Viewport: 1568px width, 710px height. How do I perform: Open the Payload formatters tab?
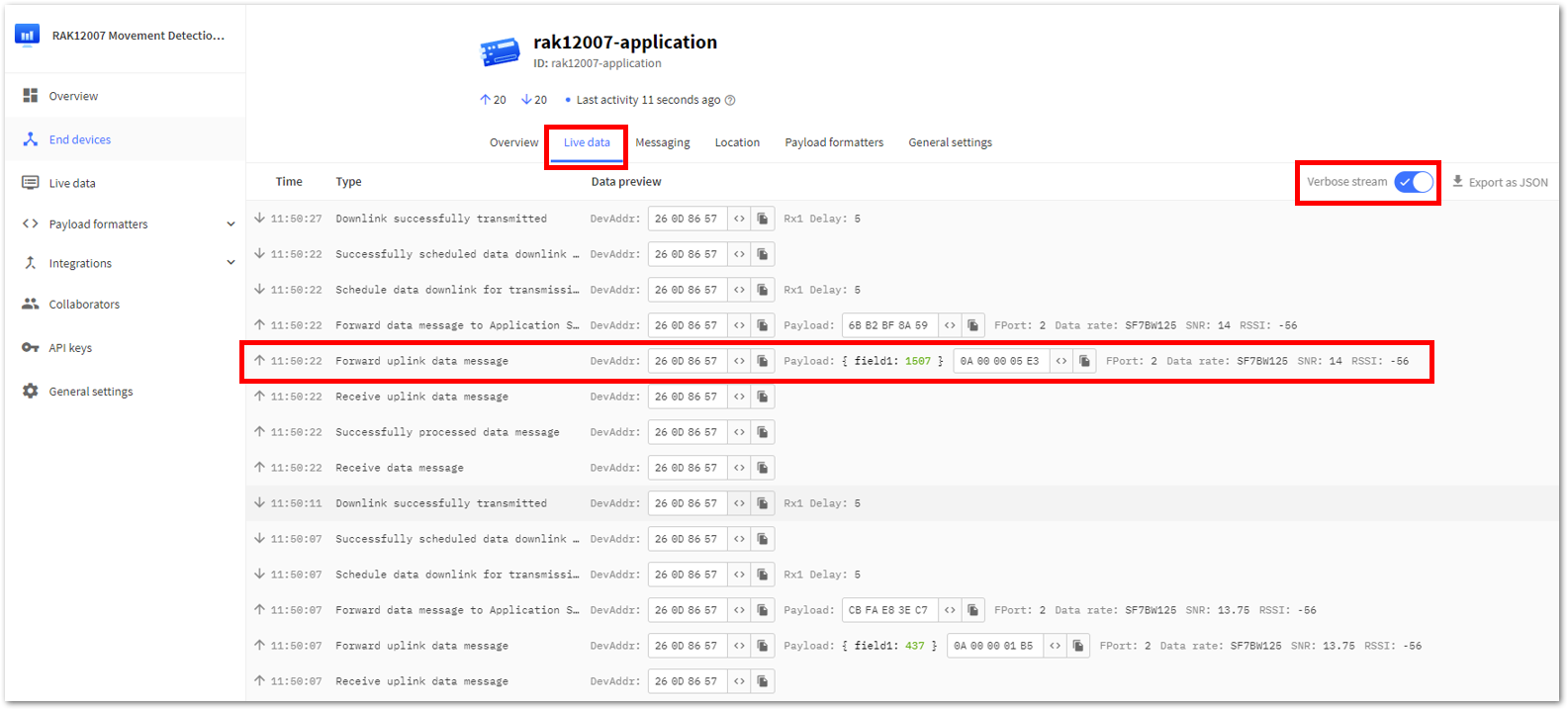(834, 142)
